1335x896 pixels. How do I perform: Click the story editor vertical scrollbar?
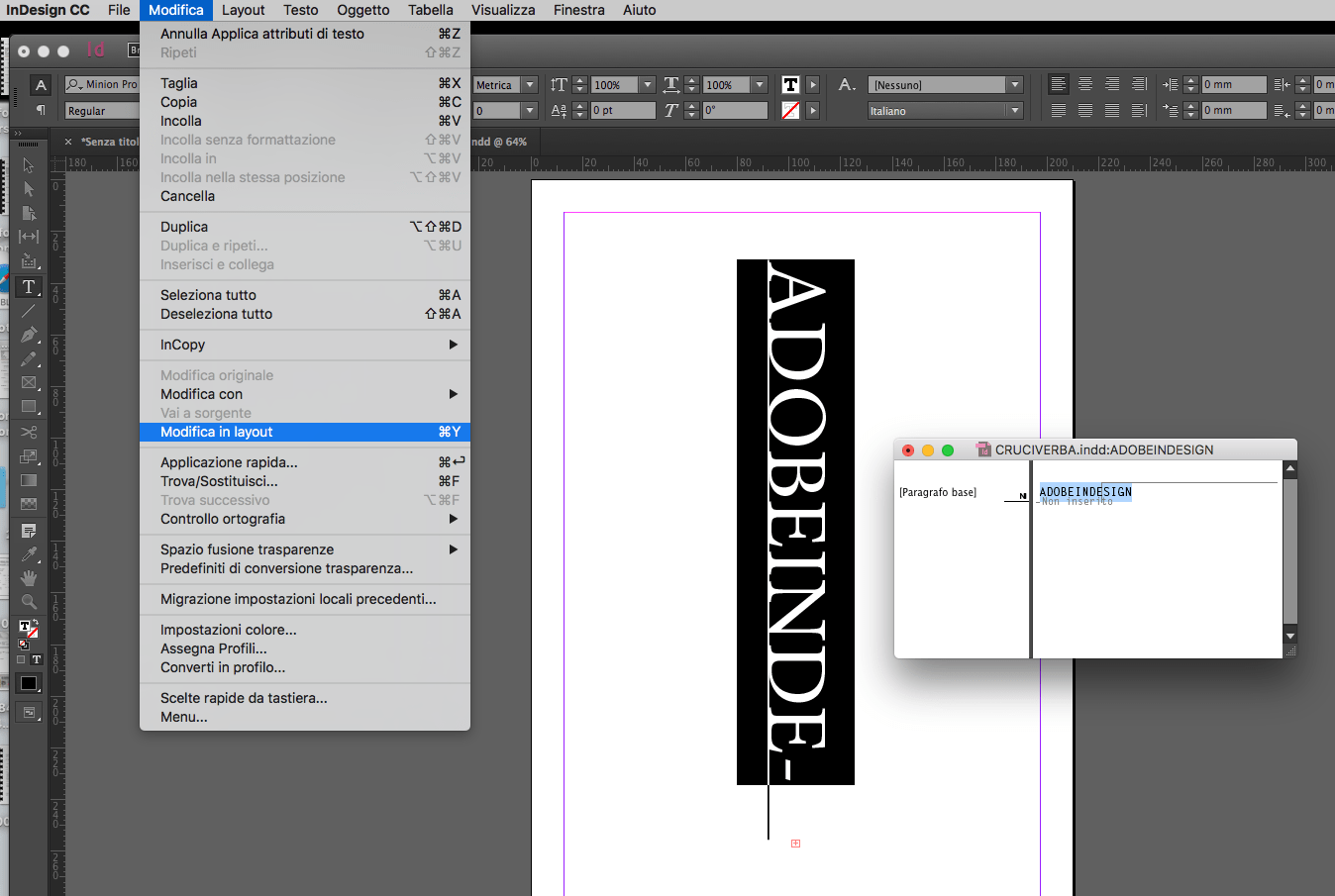[x=1289, y=552]
